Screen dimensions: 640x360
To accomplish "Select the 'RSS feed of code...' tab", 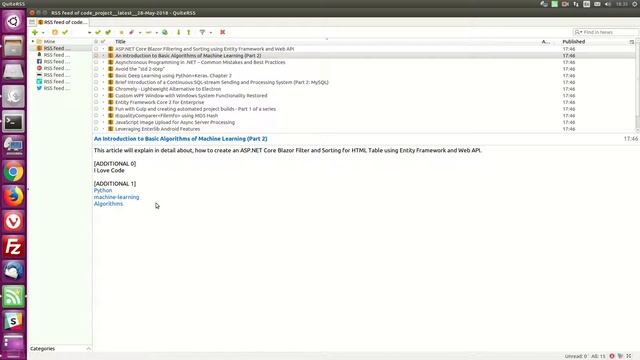I will pos(62,22).
